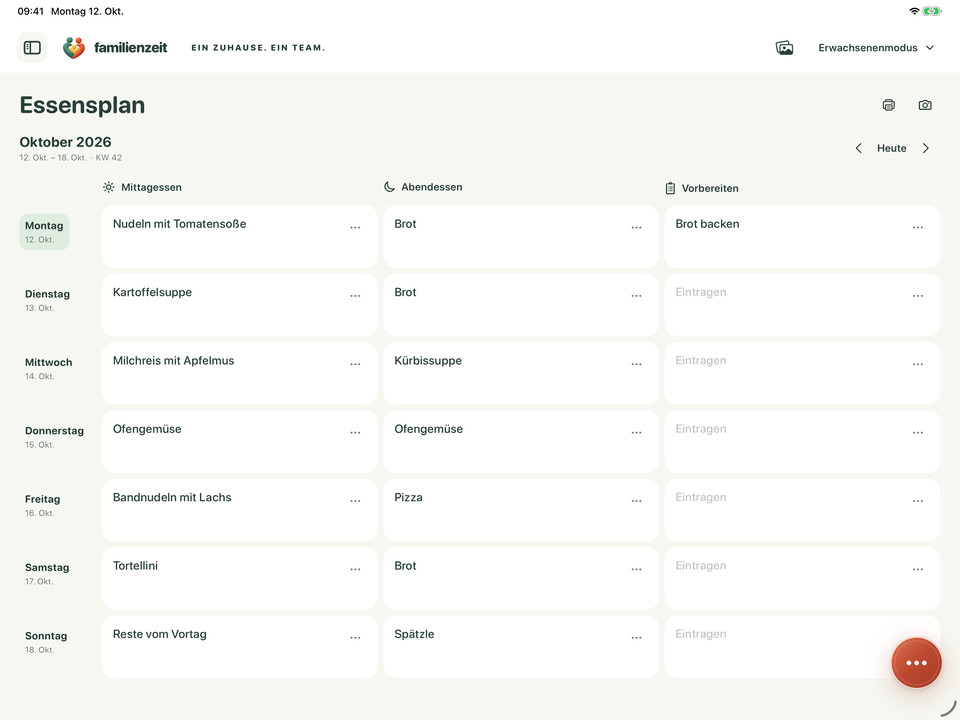Fill in Dienstag's Vorbereiten entry
Screen dimensions: 960x720
pyautogui.click(x=802, y=304)
